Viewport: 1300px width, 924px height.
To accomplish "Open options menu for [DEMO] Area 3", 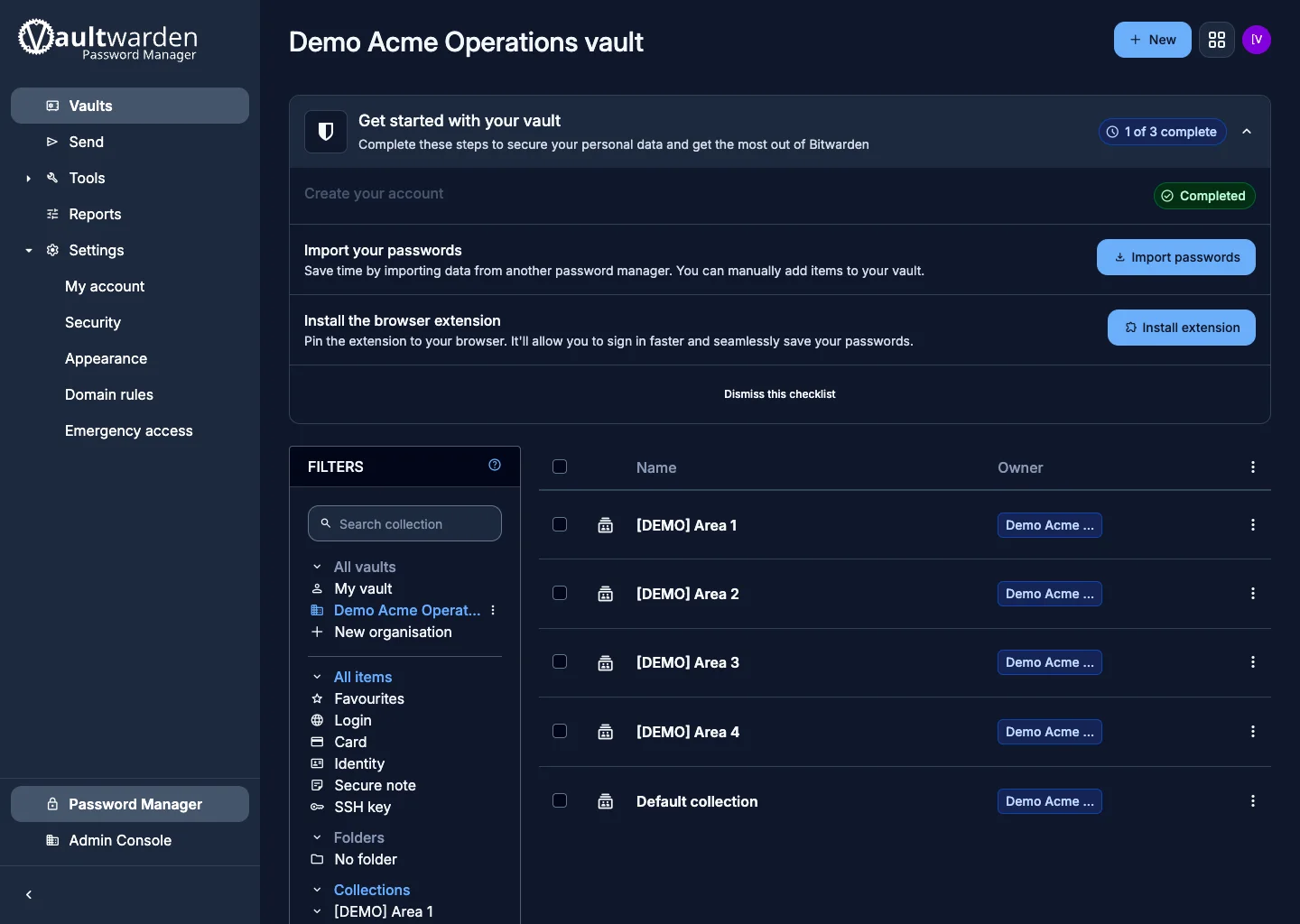I will click(x=1253, y=662).
